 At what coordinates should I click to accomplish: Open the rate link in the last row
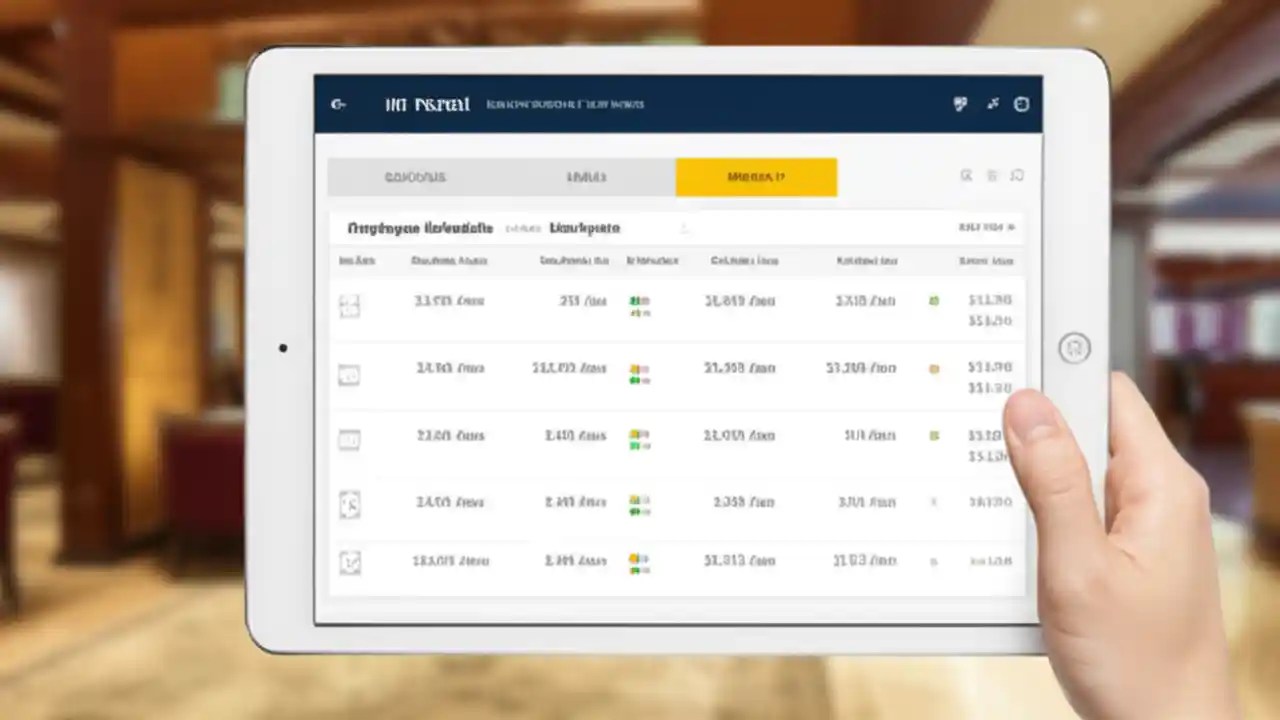tap(989, 561)
